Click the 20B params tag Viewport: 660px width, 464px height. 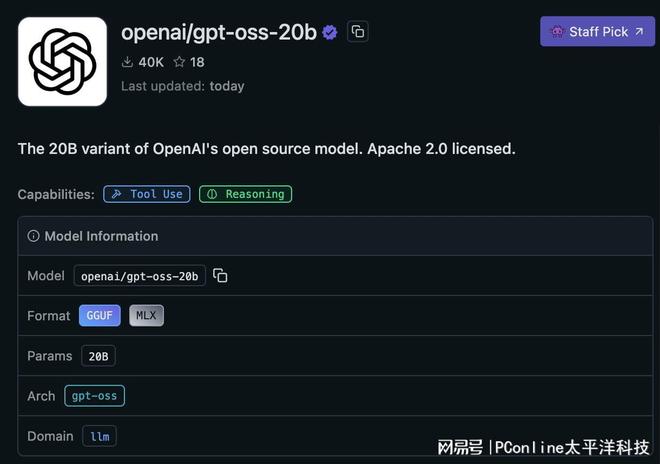point(98,356)
